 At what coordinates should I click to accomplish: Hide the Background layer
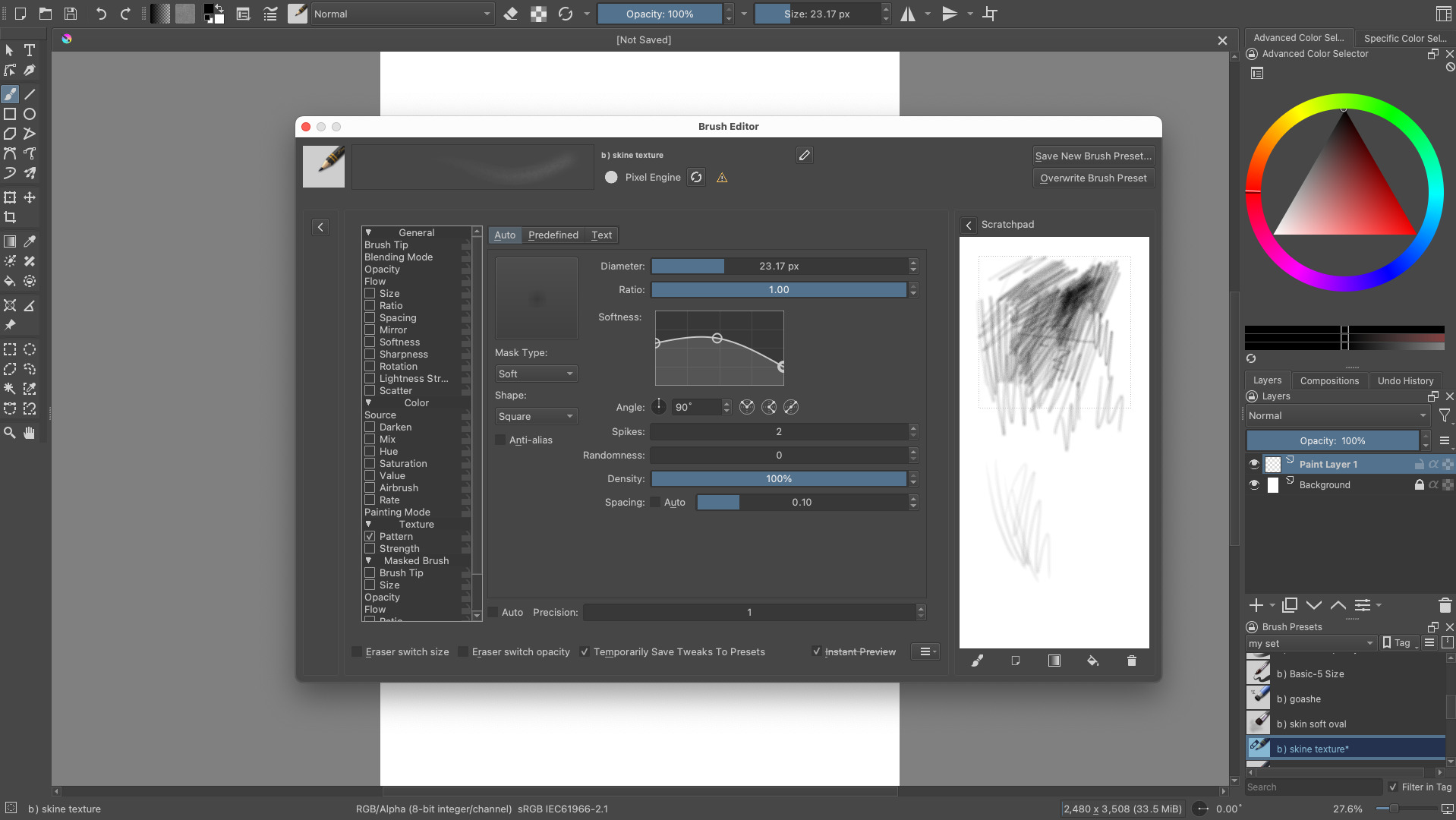(x=1254, y=485)
